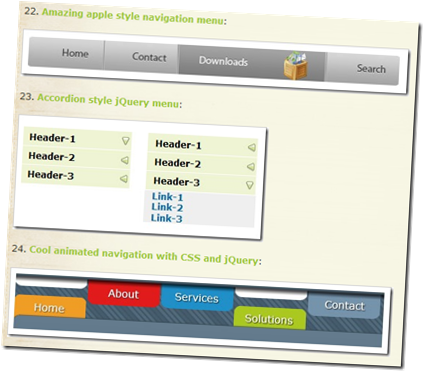424x372 pixels.
Task: Expand Header-2 in the left accordion
Action: click(x=76, y=158)
